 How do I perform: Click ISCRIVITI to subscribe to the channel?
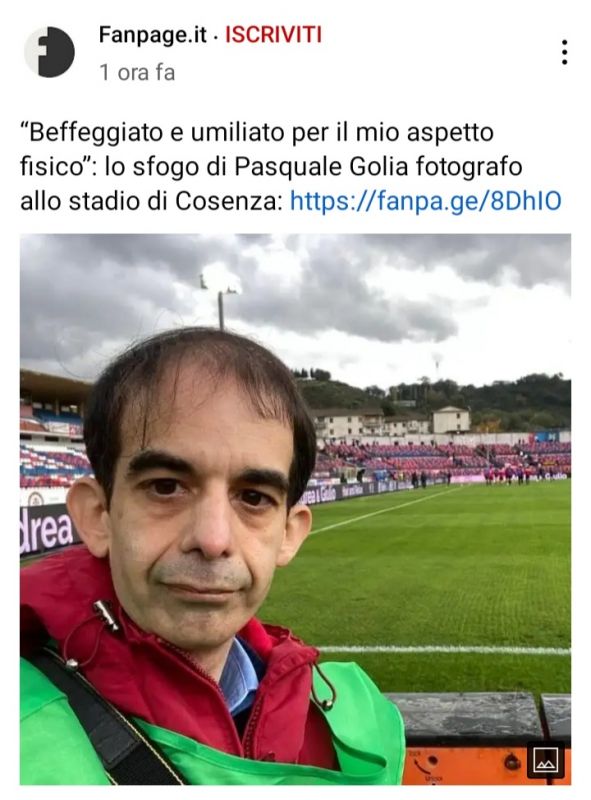273,35
